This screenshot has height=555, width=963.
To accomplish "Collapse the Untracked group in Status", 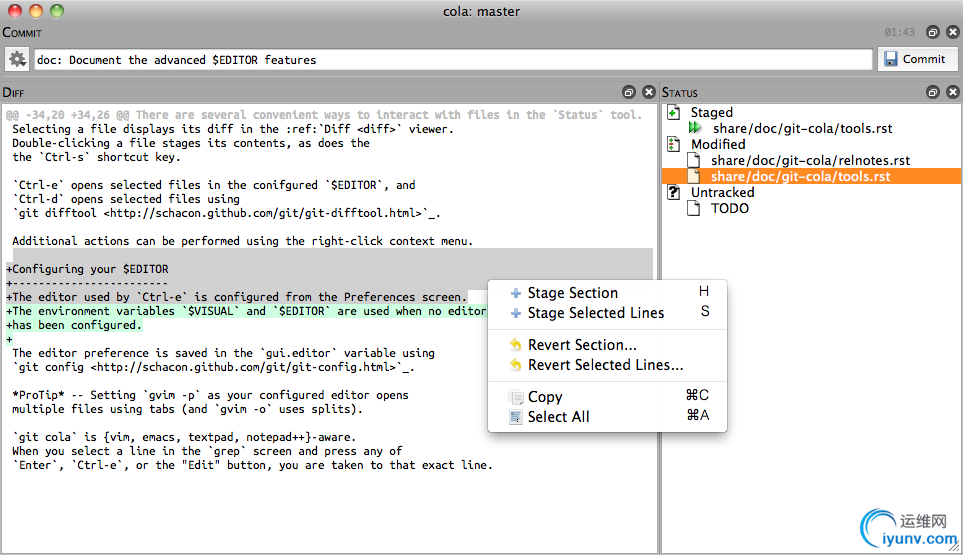I will (x=674, y=193).
